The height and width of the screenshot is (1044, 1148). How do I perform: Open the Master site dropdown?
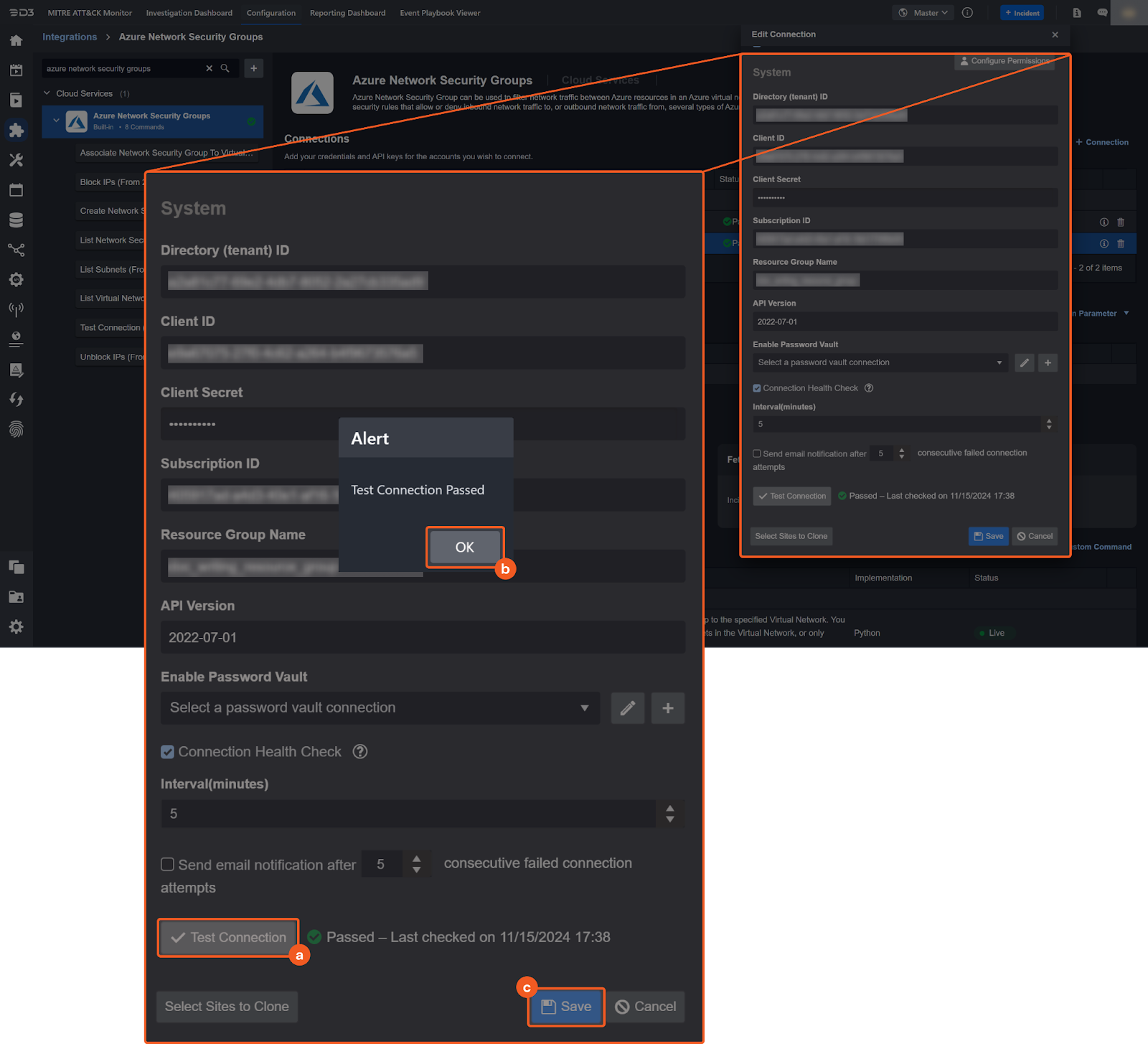coord(924,13)
